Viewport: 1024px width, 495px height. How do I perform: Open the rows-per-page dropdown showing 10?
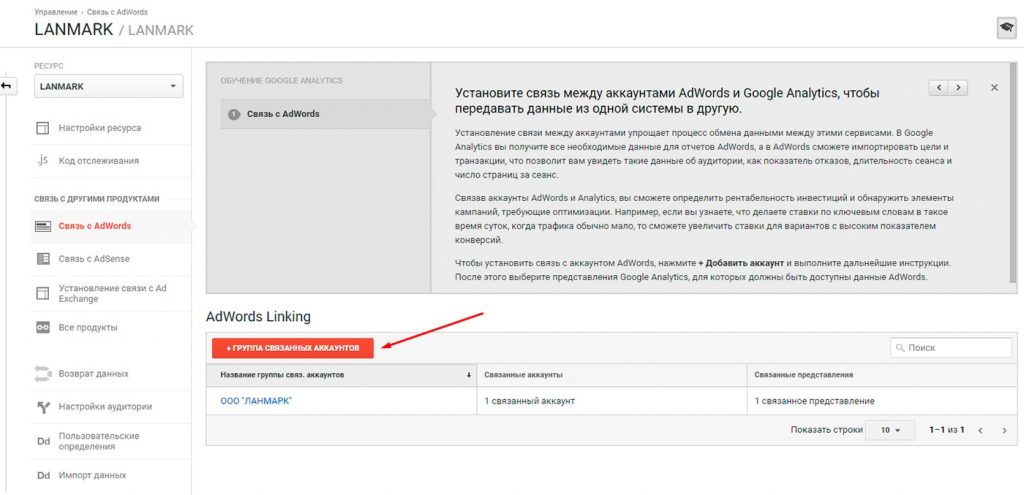pyautogui.click(x=890, y=430)
